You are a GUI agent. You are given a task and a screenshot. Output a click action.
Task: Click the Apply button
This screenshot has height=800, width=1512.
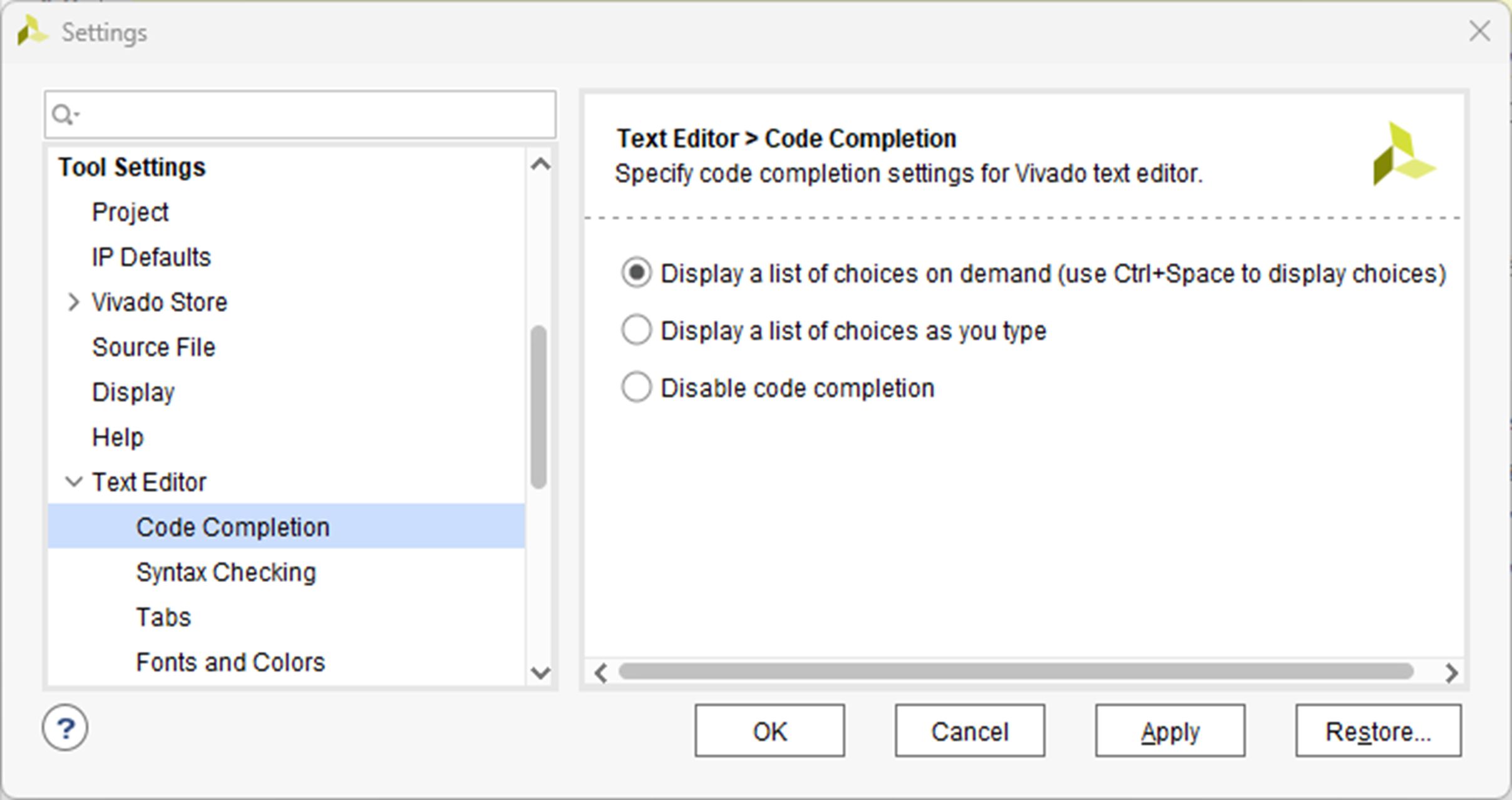pyautogui.click(x=1170, y=731)
